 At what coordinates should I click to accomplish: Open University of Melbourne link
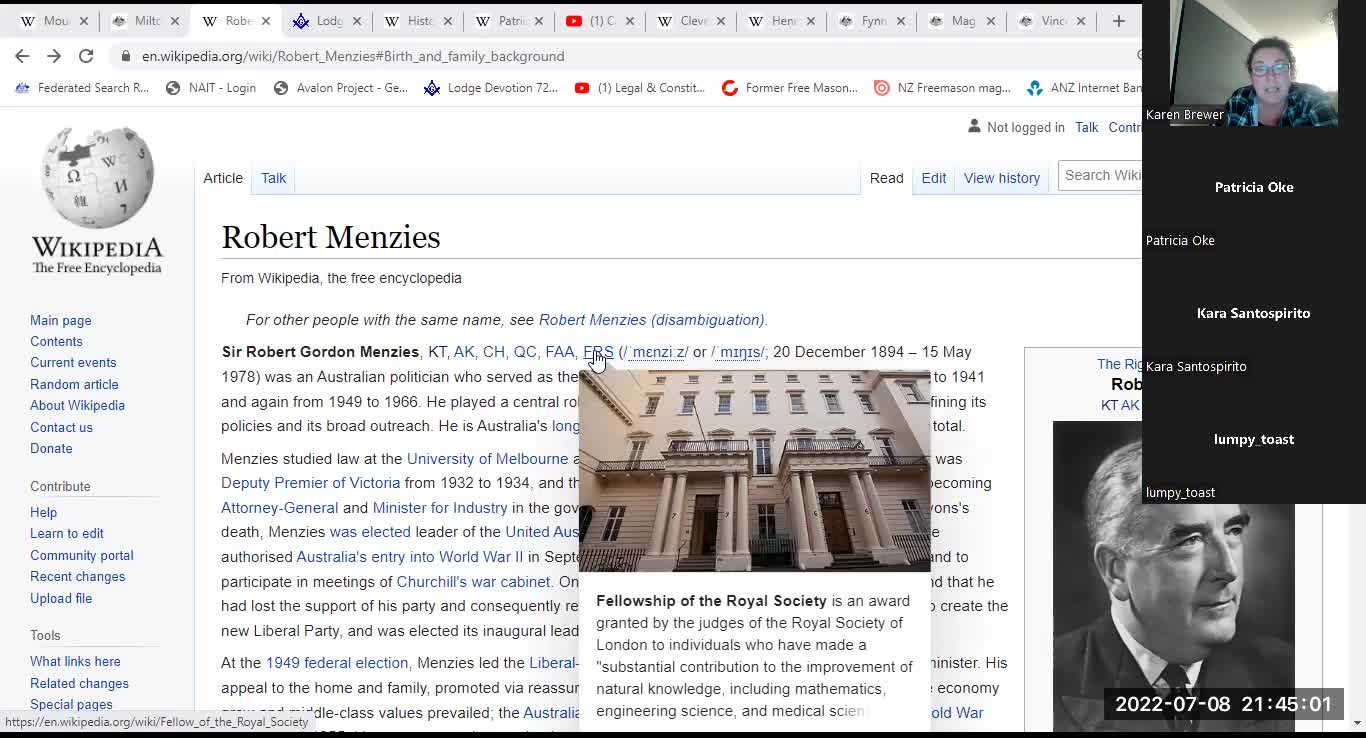click(x=487, y=459)
